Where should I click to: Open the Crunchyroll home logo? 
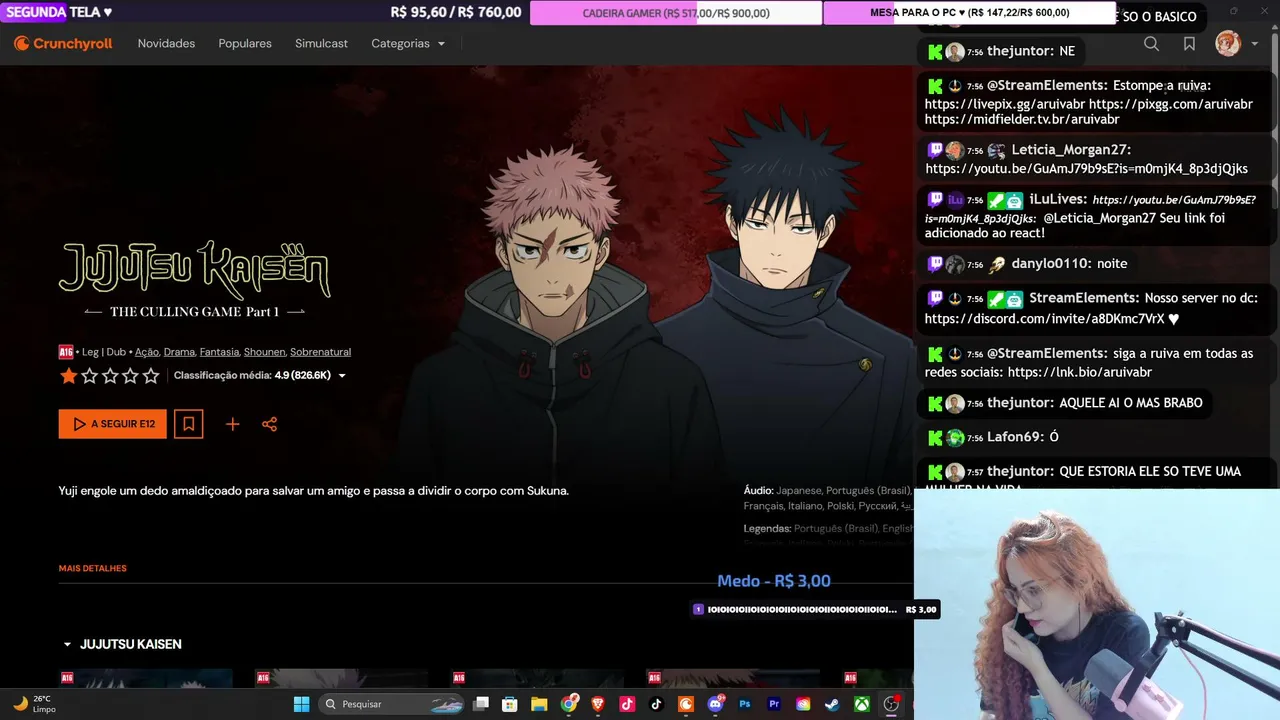click(x=62, y=44)
